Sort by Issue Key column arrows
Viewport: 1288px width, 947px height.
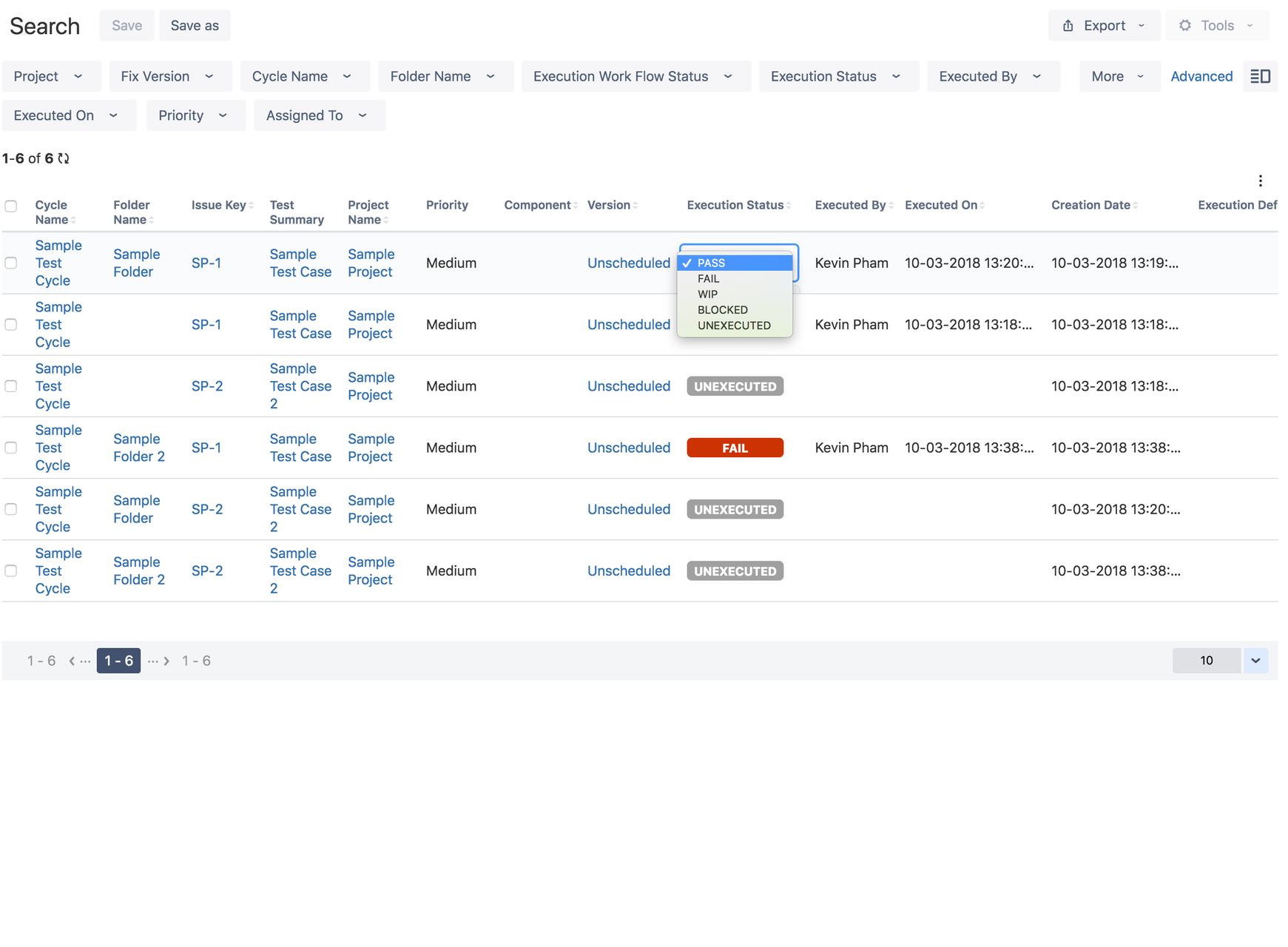pyautogui.click(x=252, y=206)
